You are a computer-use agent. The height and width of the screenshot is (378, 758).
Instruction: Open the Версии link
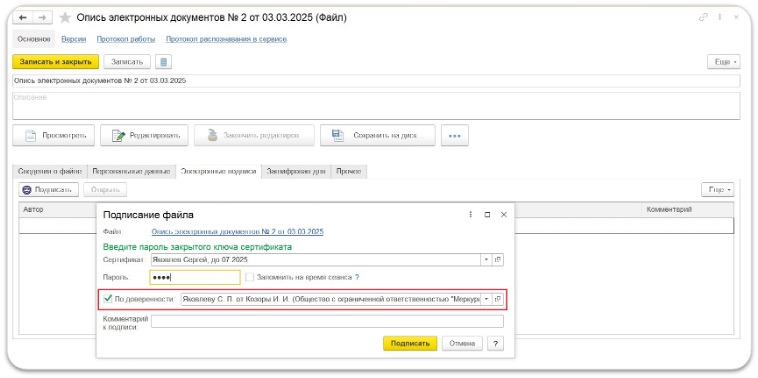(74, 39)
